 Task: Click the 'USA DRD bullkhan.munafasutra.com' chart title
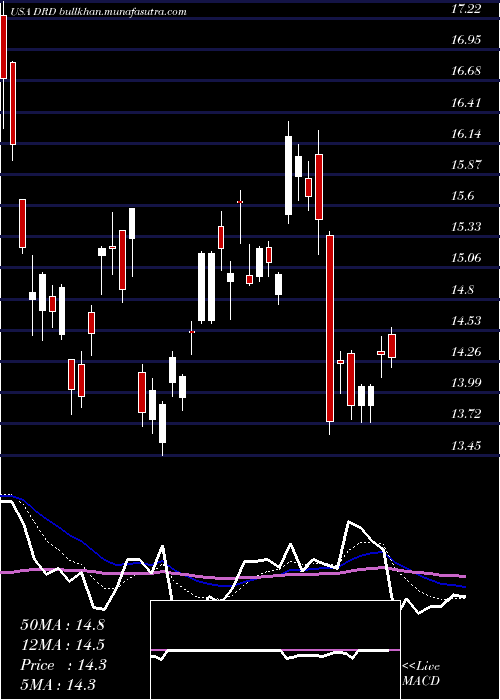pos(97,12)
